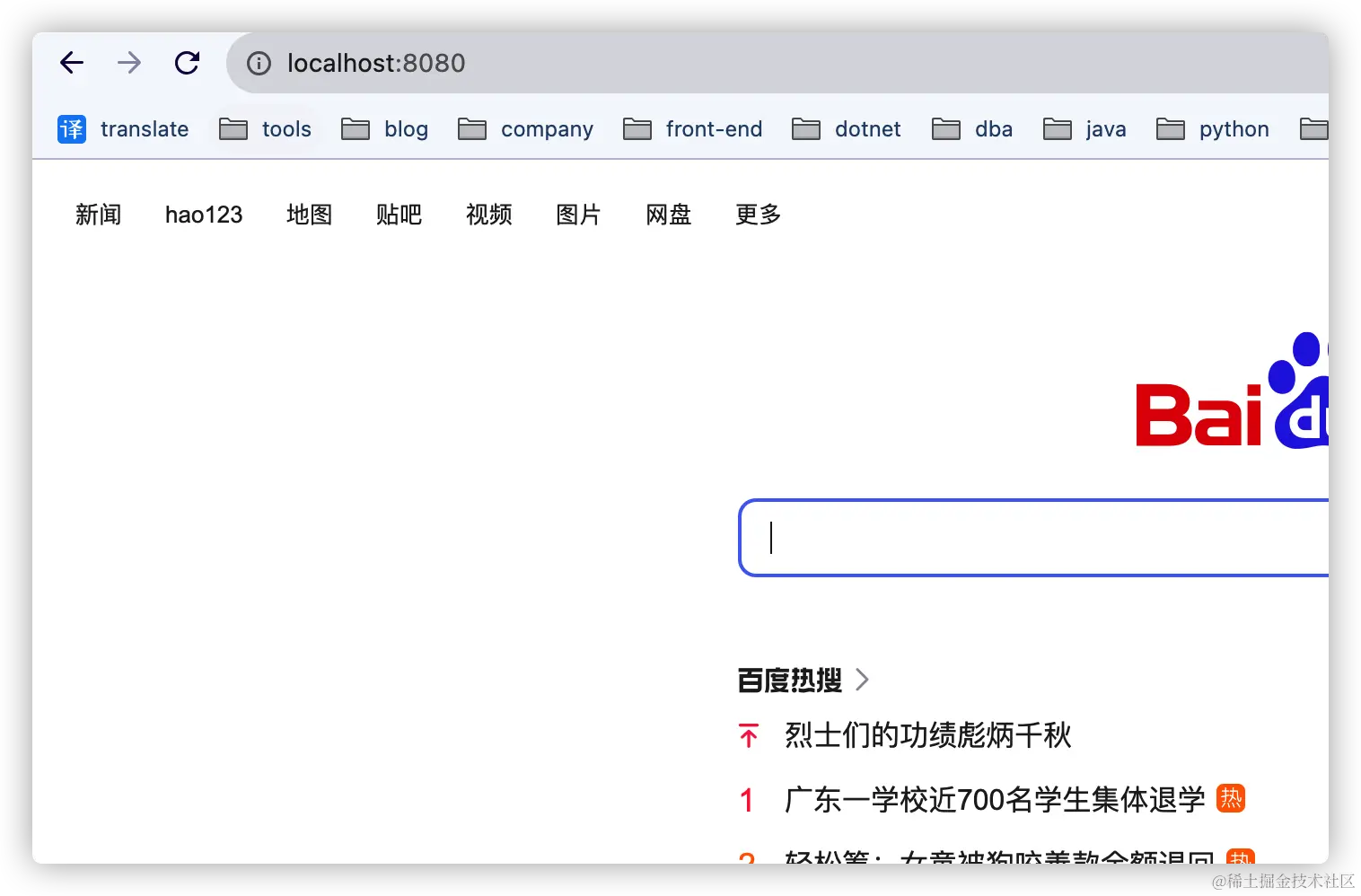
Task: Open the dotnet bookmark folder
Action: [x=847, y=129]
